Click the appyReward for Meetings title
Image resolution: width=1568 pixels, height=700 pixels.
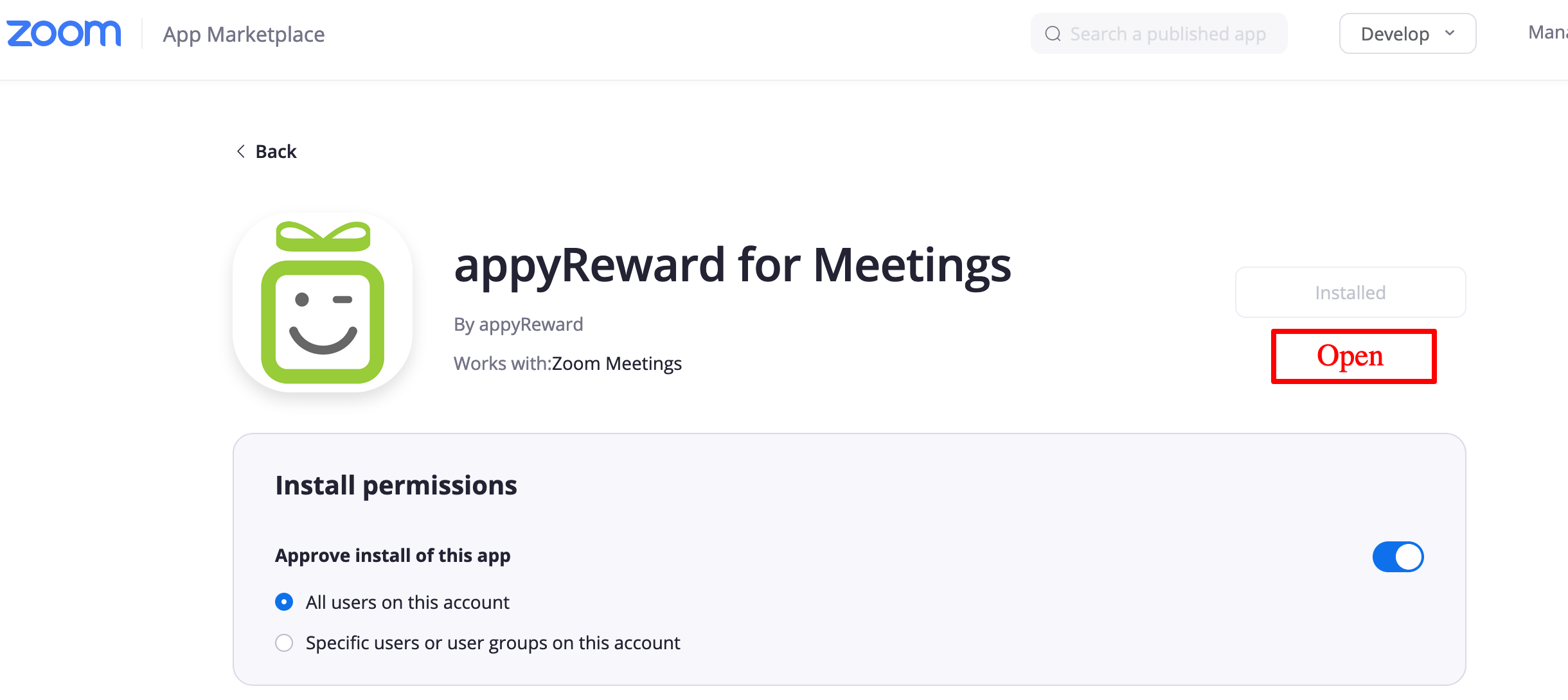click(x=733, y=265)
